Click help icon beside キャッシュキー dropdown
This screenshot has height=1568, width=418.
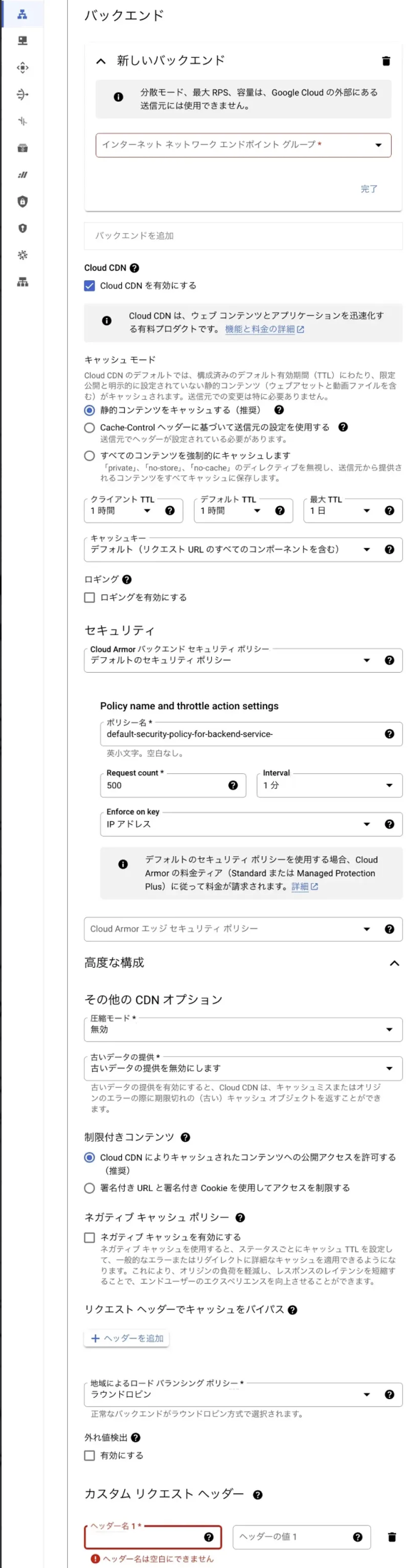[x=389, y=550]
